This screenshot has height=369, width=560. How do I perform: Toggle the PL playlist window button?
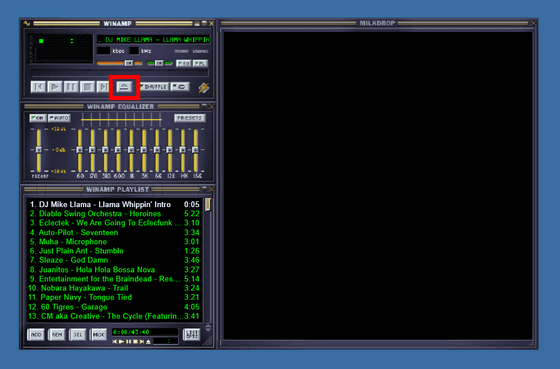tap(200, 64)
